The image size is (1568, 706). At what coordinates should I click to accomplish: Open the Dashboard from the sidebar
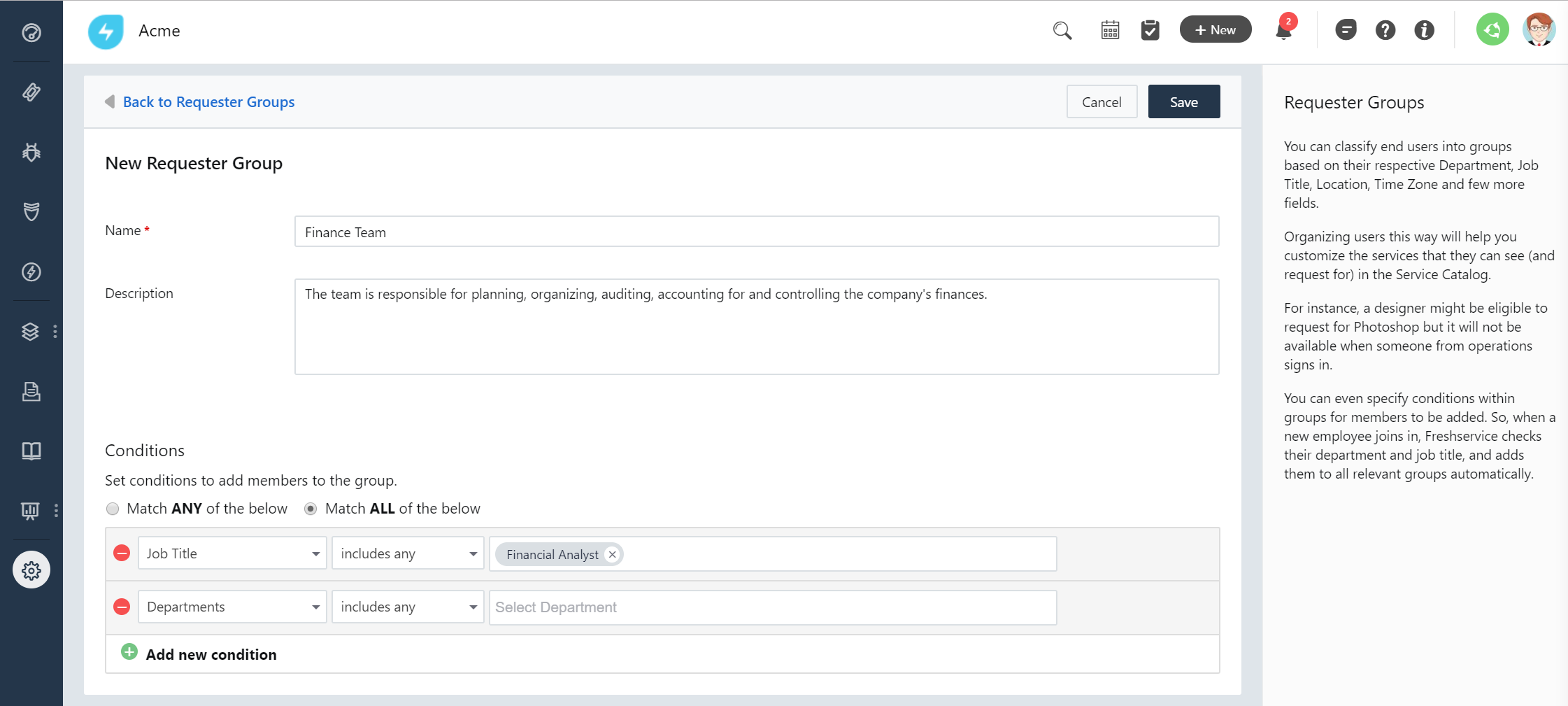pos(31,32)
